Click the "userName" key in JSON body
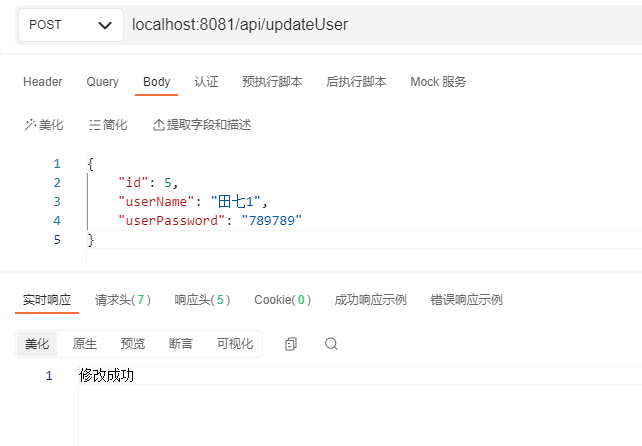 click(x=156, y=201)
